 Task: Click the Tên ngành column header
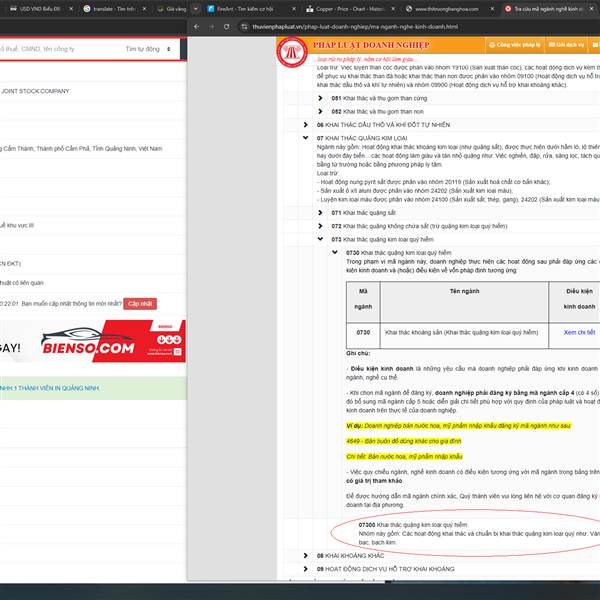click(464, 302)
